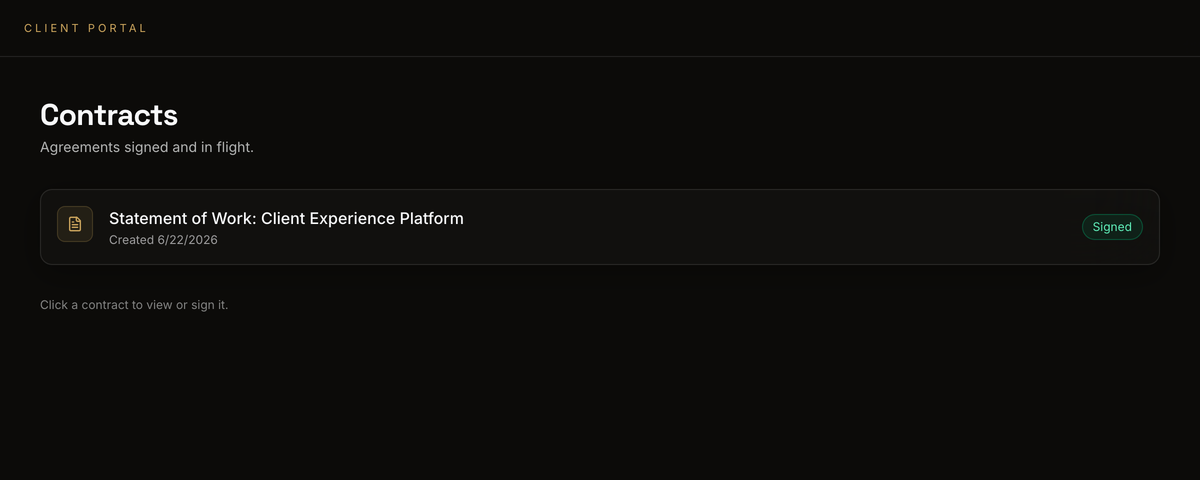Open the Statement of Work contract
The width and height of the screenshot is (1200, 480).
click(x=599, y=227)
